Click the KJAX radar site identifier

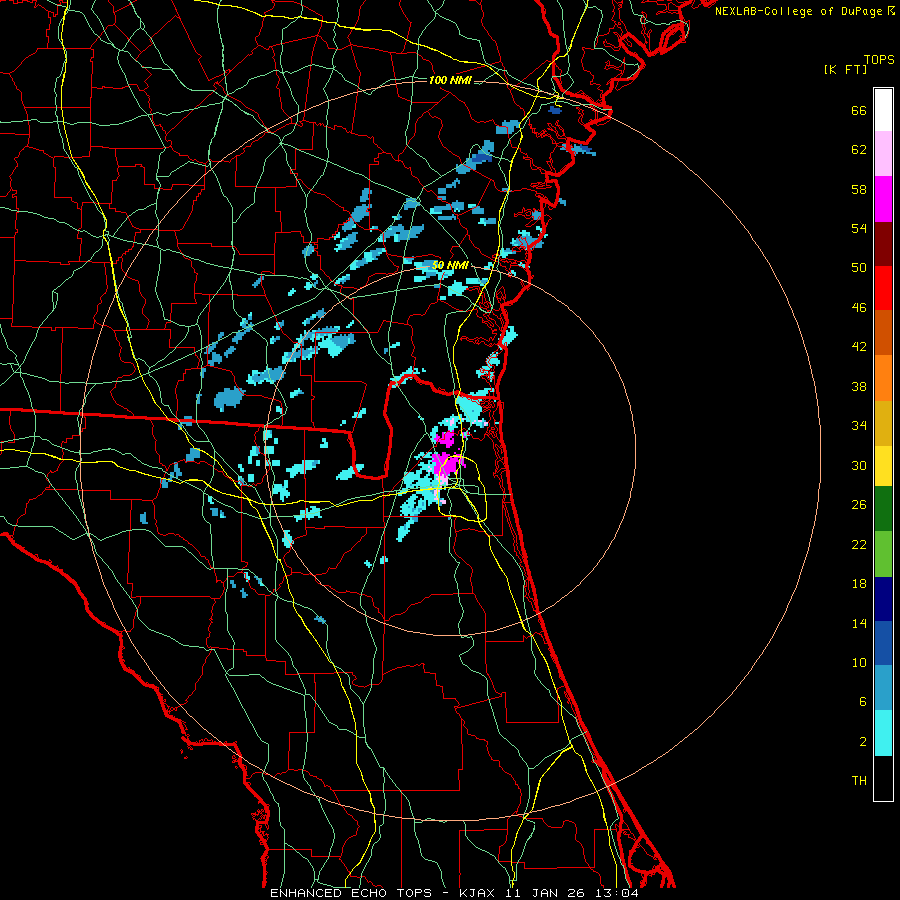pos(476,893)
